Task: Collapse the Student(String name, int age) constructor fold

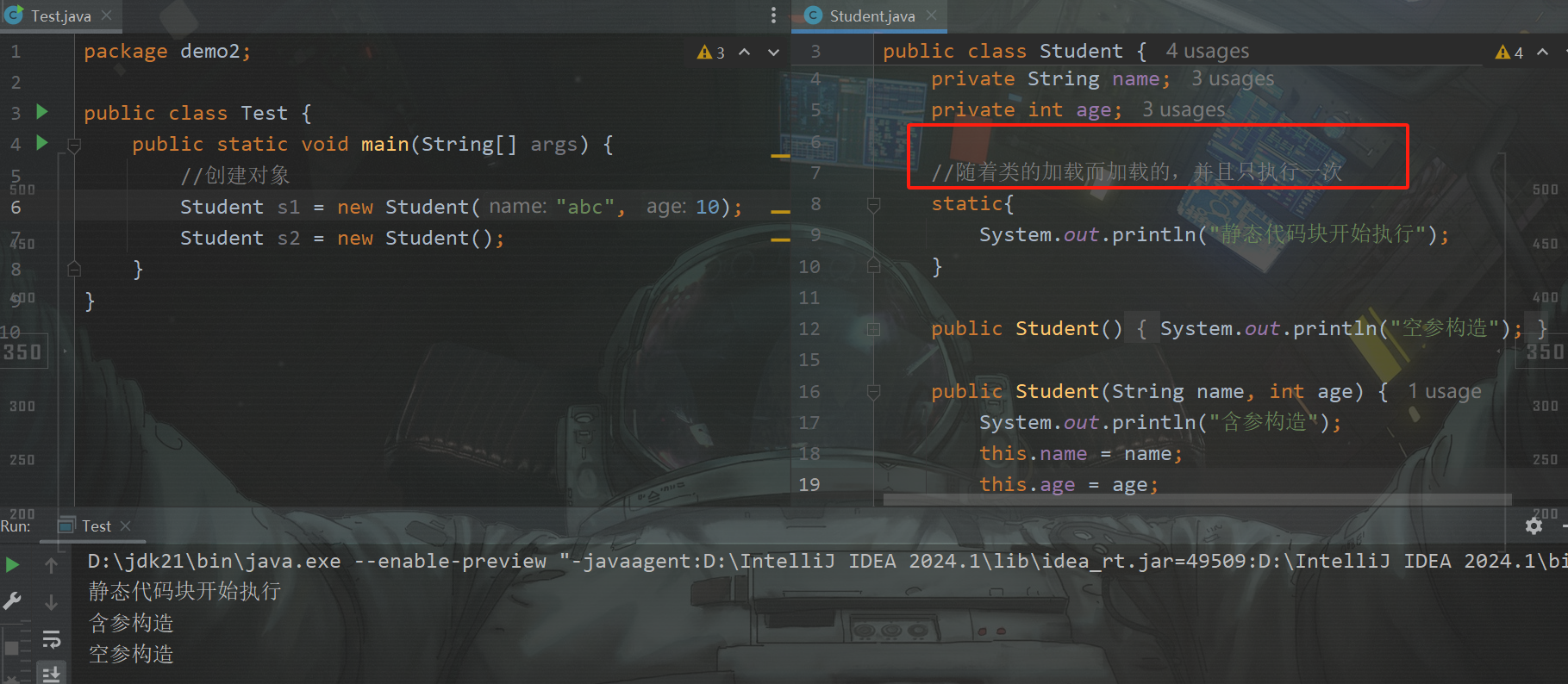Action: (873, 392)
